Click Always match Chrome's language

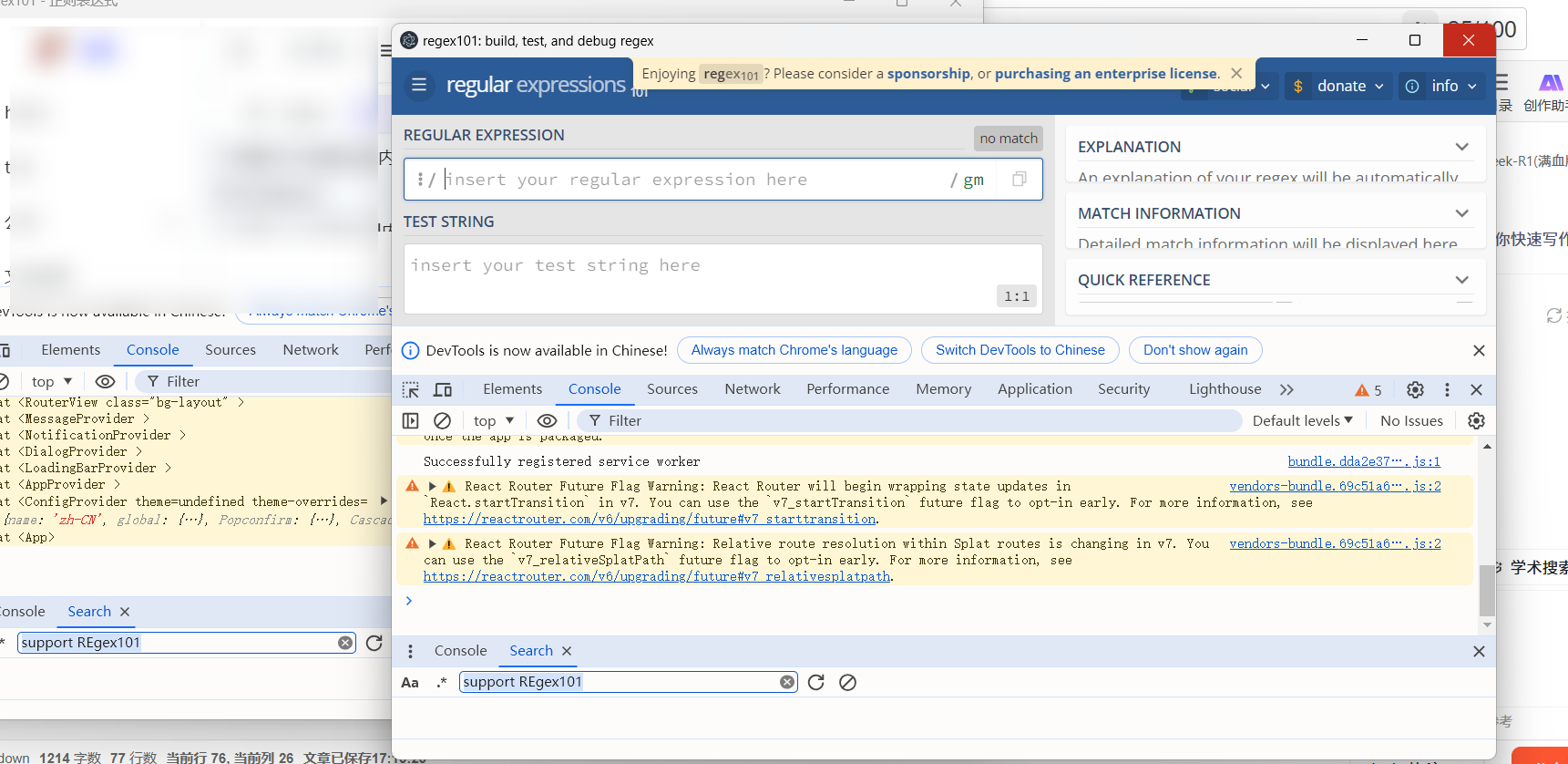click(x=794, y=350)
